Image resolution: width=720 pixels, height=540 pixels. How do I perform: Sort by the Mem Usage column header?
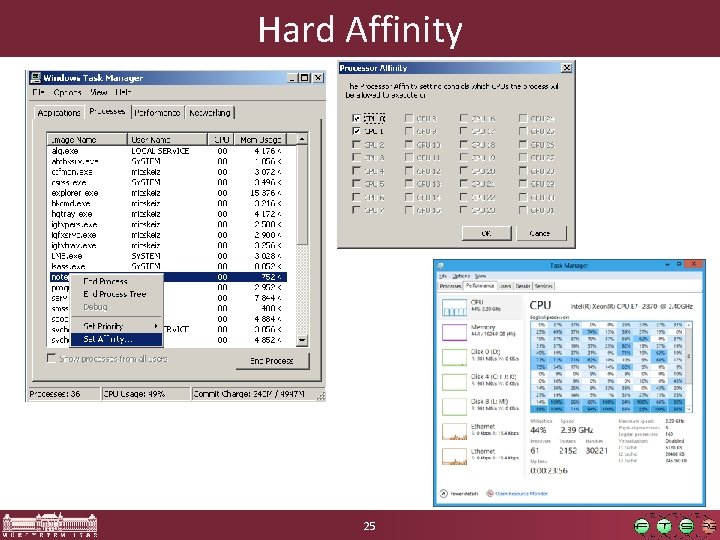tap(260, 139)
